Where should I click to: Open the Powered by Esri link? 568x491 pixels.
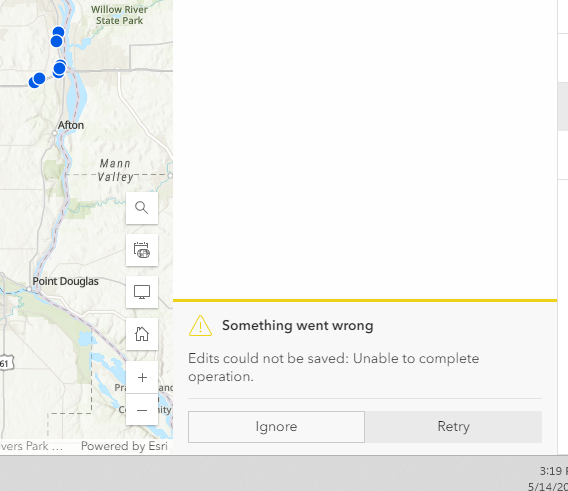point(124,446)
